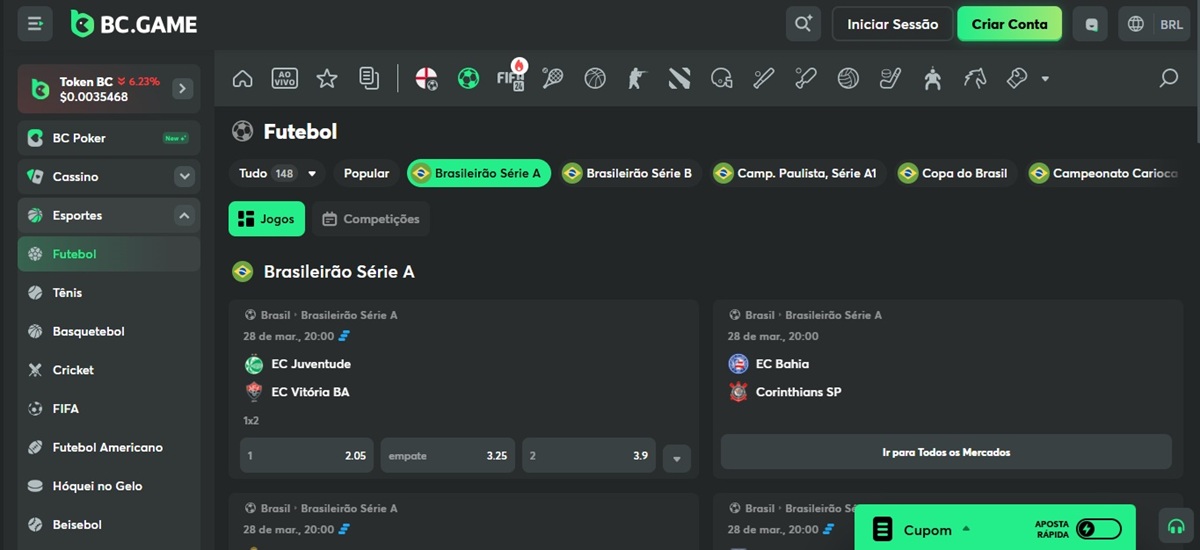This screenshot has width=1200, height=550.
Task: Select the American football helmet icon
Action: (722, 78)
